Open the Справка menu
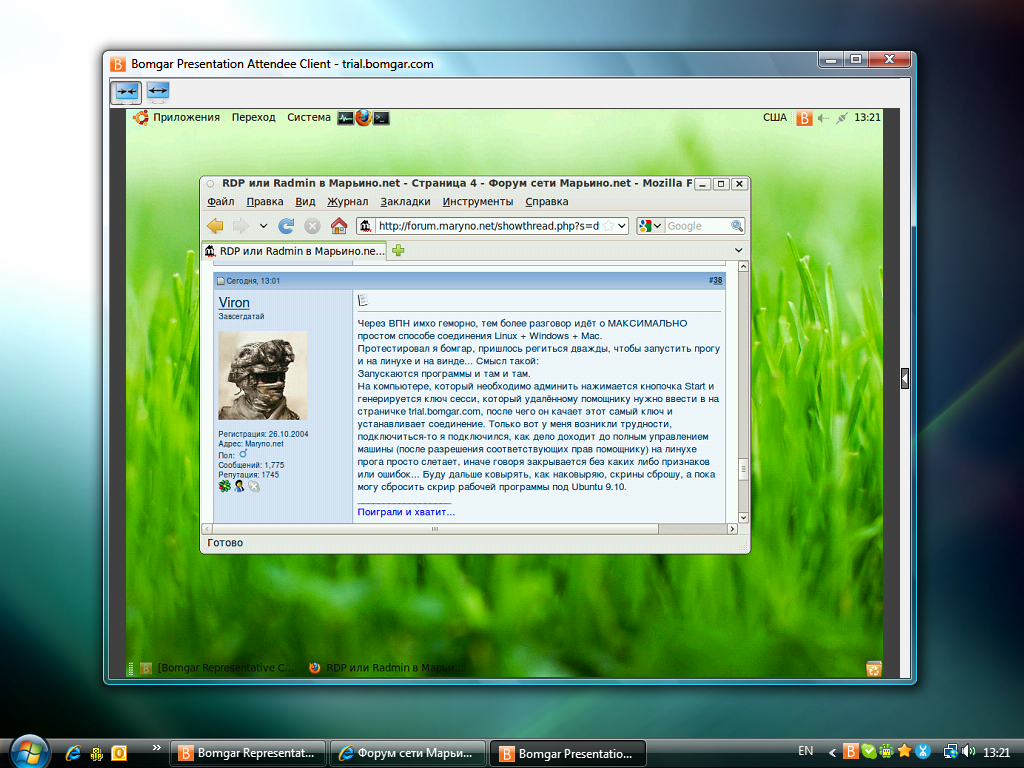The width and height of the screenshot is (1024, 768). (x=547, y=202)
